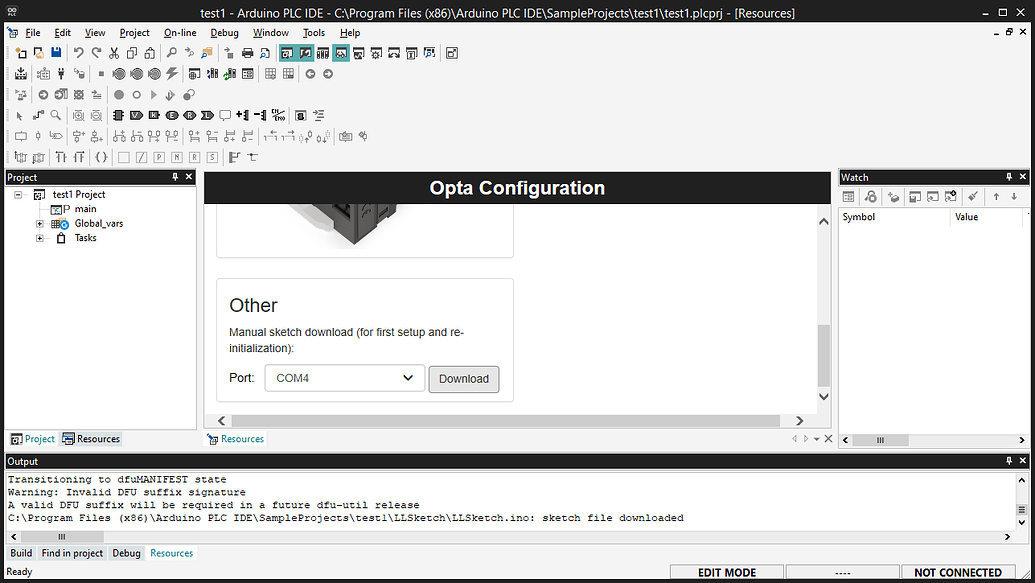Print the current document
This screenshot has height=583, width=1035.
(246, 51)
